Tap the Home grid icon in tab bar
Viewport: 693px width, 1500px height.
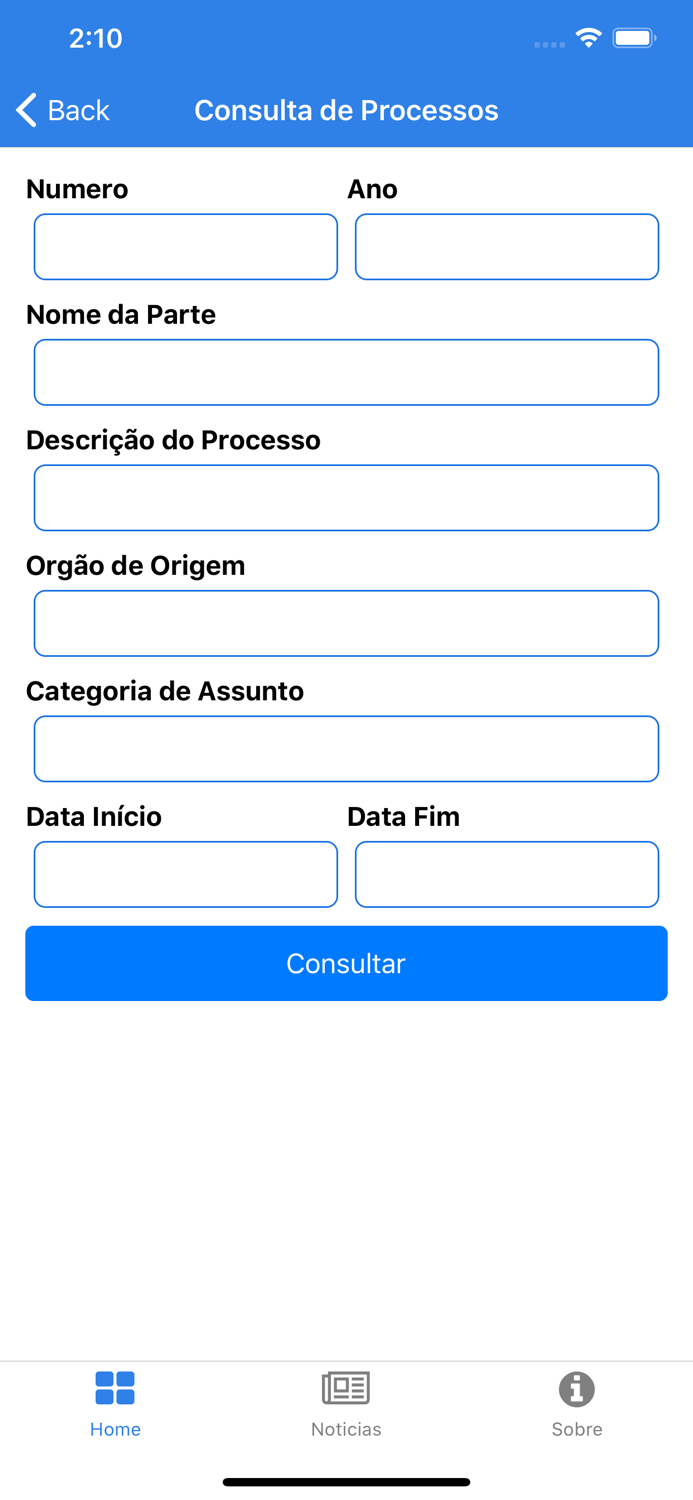(115, 1387)
